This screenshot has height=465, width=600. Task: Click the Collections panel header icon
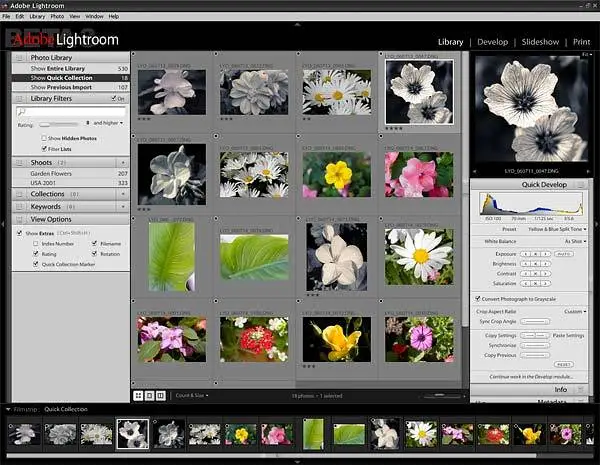pyautogui.click(x=19, y=194)
